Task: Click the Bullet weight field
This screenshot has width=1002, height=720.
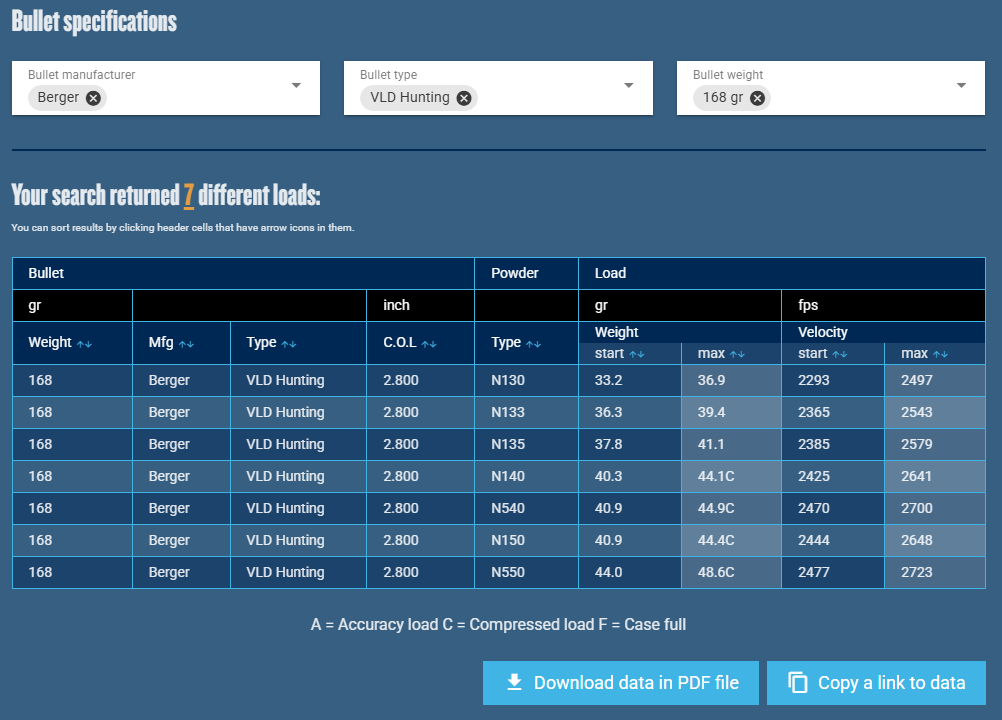Action: click(x=831, y=88)
